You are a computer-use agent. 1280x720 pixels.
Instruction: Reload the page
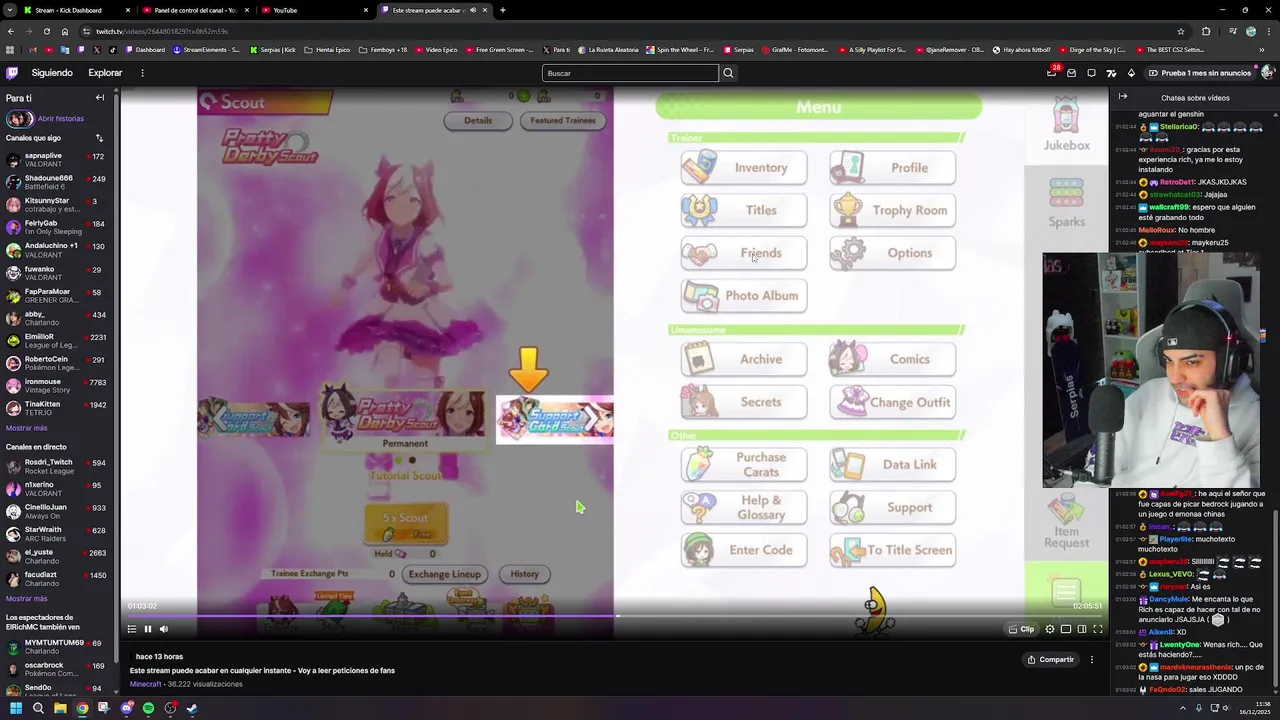point(47,31)
